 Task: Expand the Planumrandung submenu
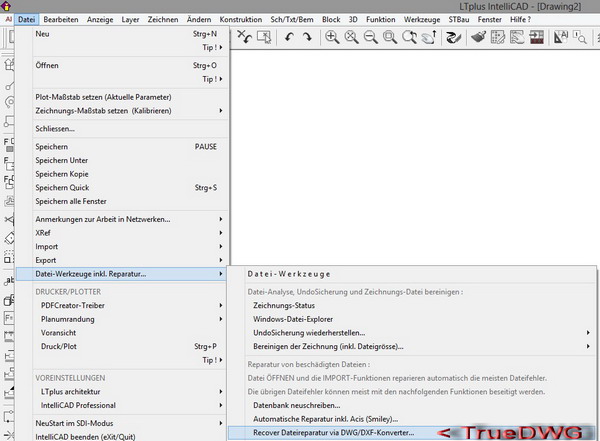(x=221, y=319)
